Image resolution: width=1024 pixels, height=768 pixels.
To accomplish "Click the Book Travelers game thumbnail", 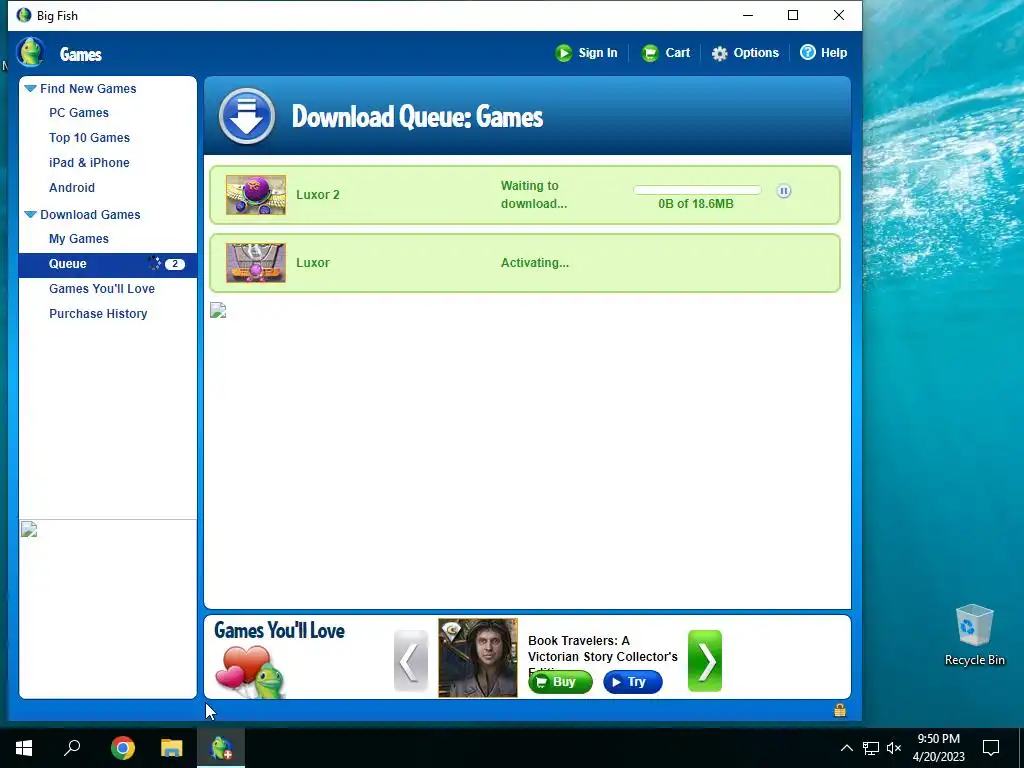I will coord(478,658).
